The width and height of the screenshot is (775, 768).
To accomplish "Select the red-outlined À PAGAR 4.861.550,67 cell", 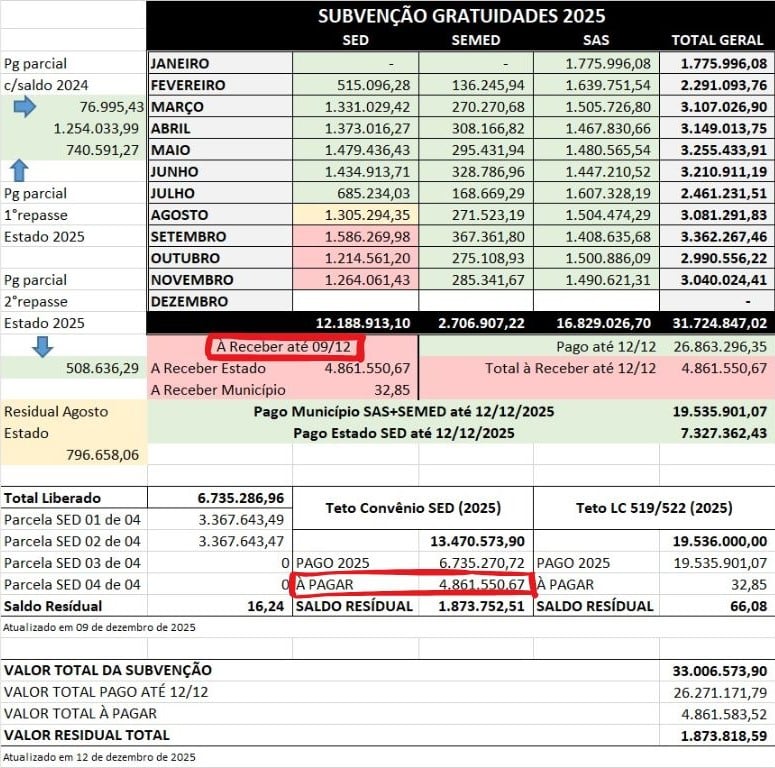I will [x=412, y=584].
